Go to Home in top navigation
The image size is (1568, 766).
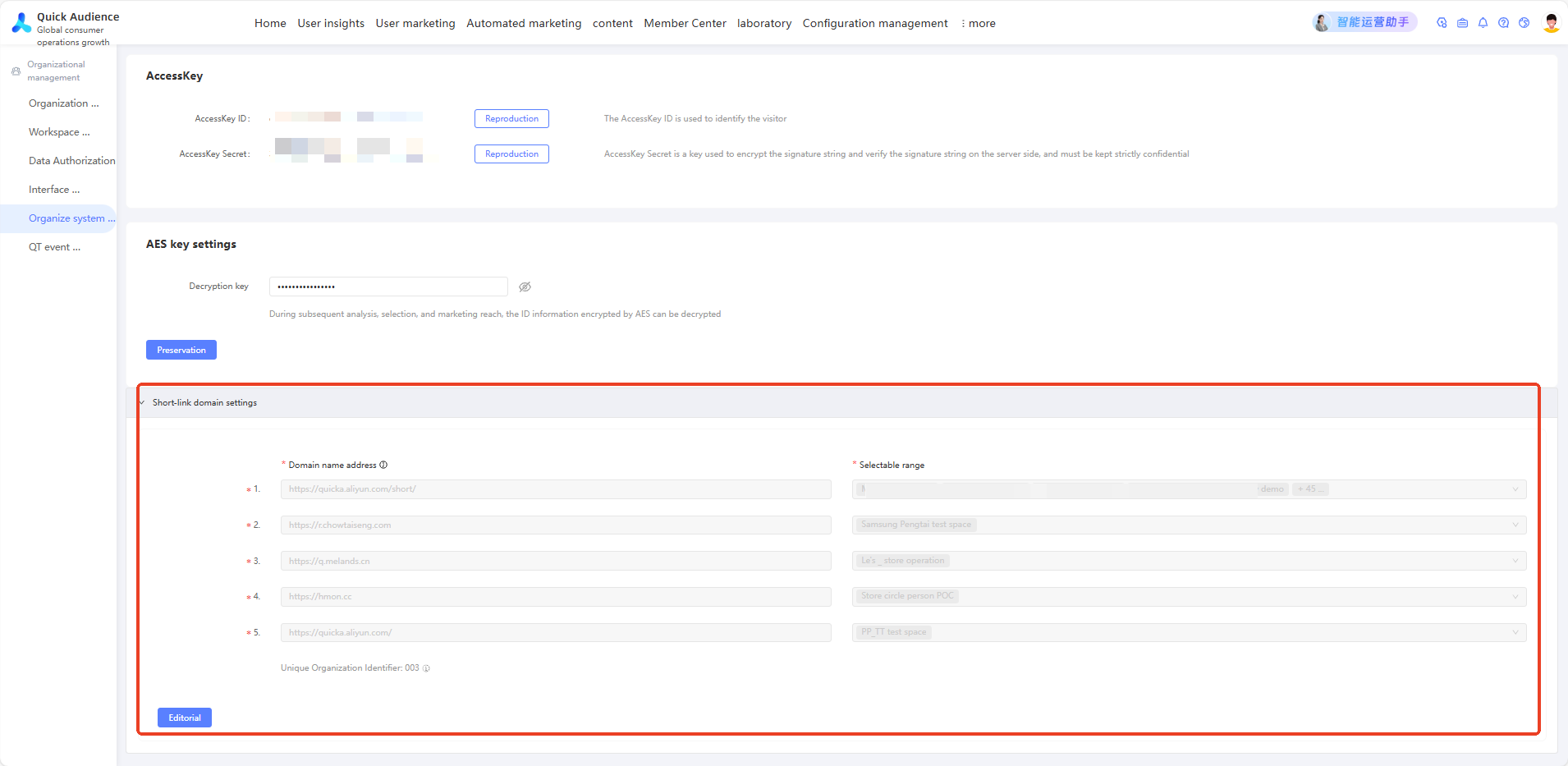[270, 23]
